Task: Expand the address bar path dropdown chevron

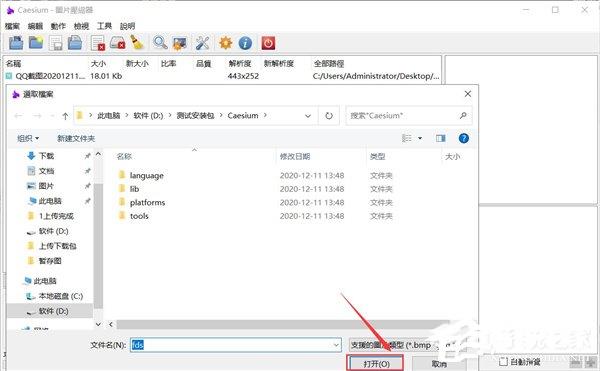Action: (x=308, y=116)
